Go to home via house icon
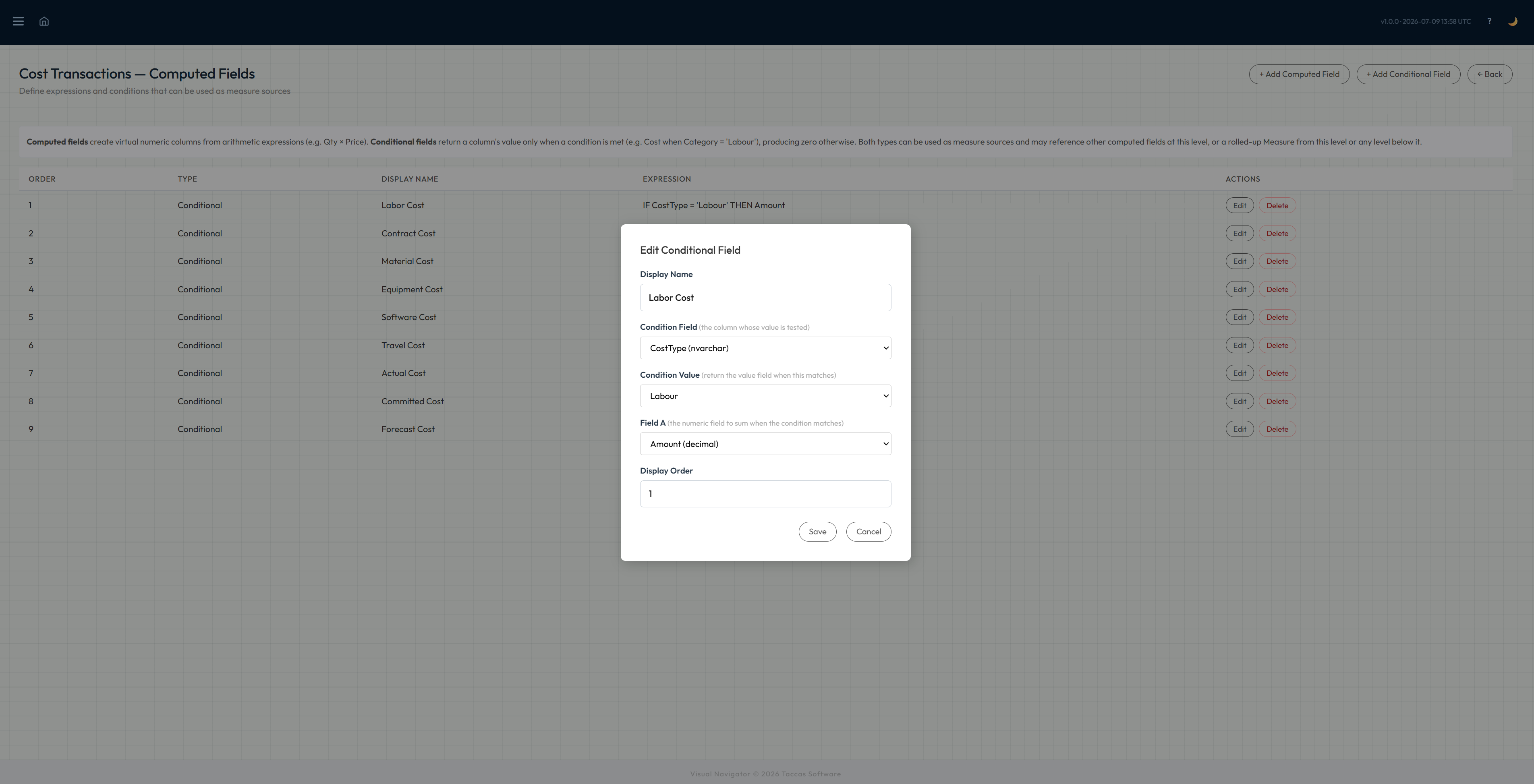 [44, 21]
